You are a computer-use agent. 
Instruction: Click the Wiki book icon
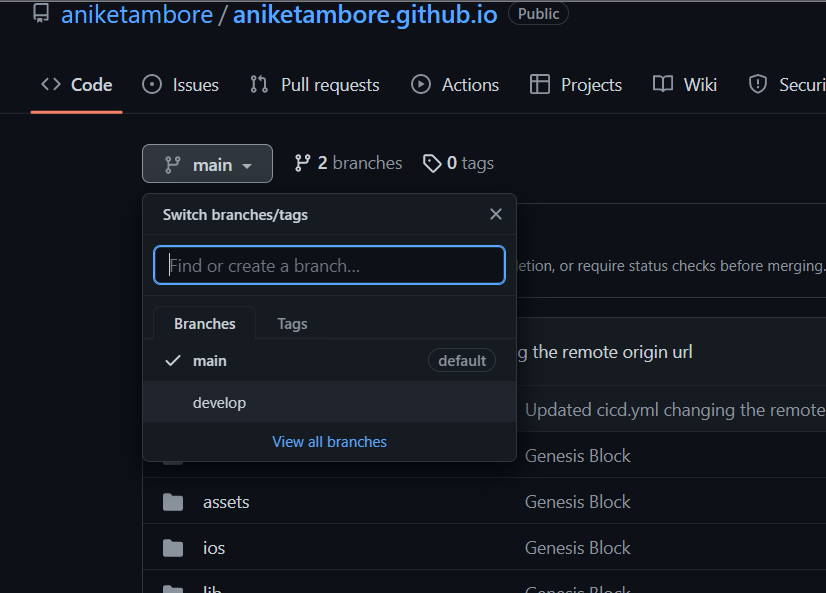[662, 85]
